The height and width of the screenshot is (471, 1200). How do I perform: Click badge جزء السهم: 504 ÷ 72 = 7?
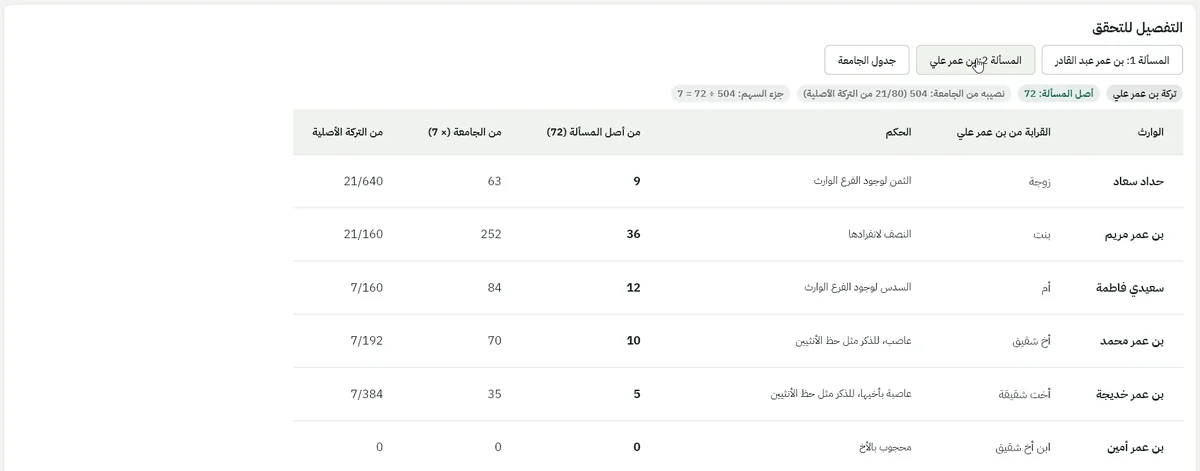pyautogui.click(x=732, y=93)
